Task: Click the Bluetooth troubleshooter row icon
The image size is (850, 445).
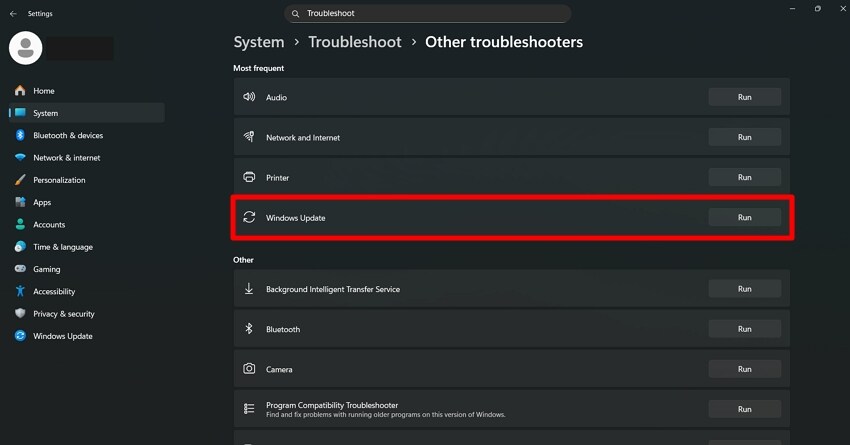Action: (249, 328)
